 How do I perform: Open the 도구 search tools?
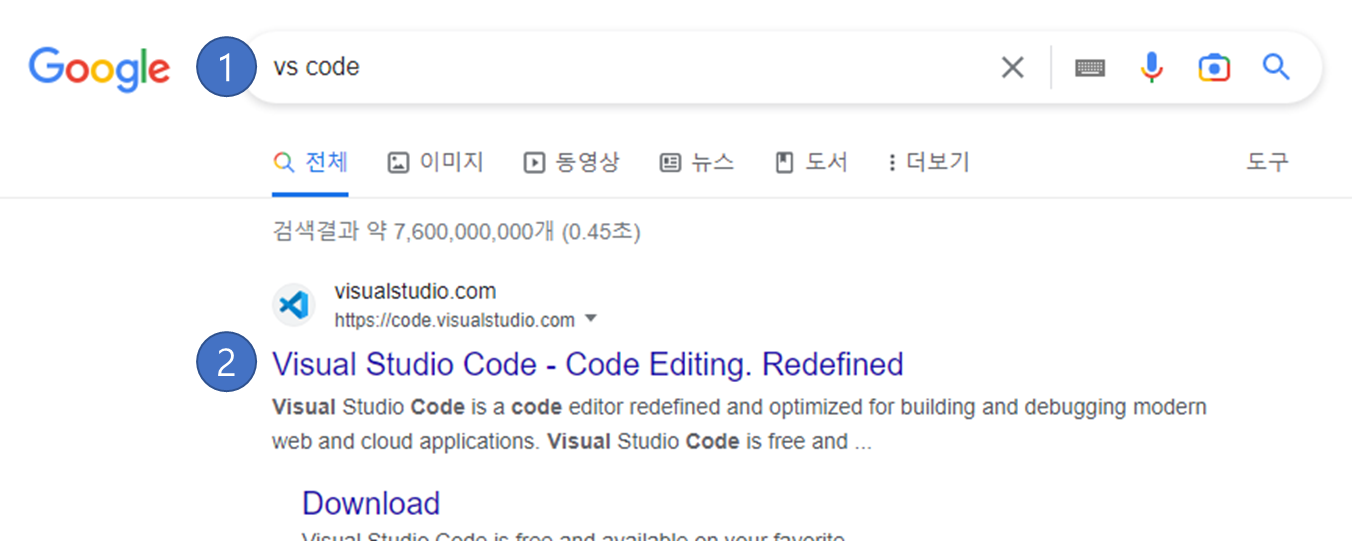(x=1267, y=162)
